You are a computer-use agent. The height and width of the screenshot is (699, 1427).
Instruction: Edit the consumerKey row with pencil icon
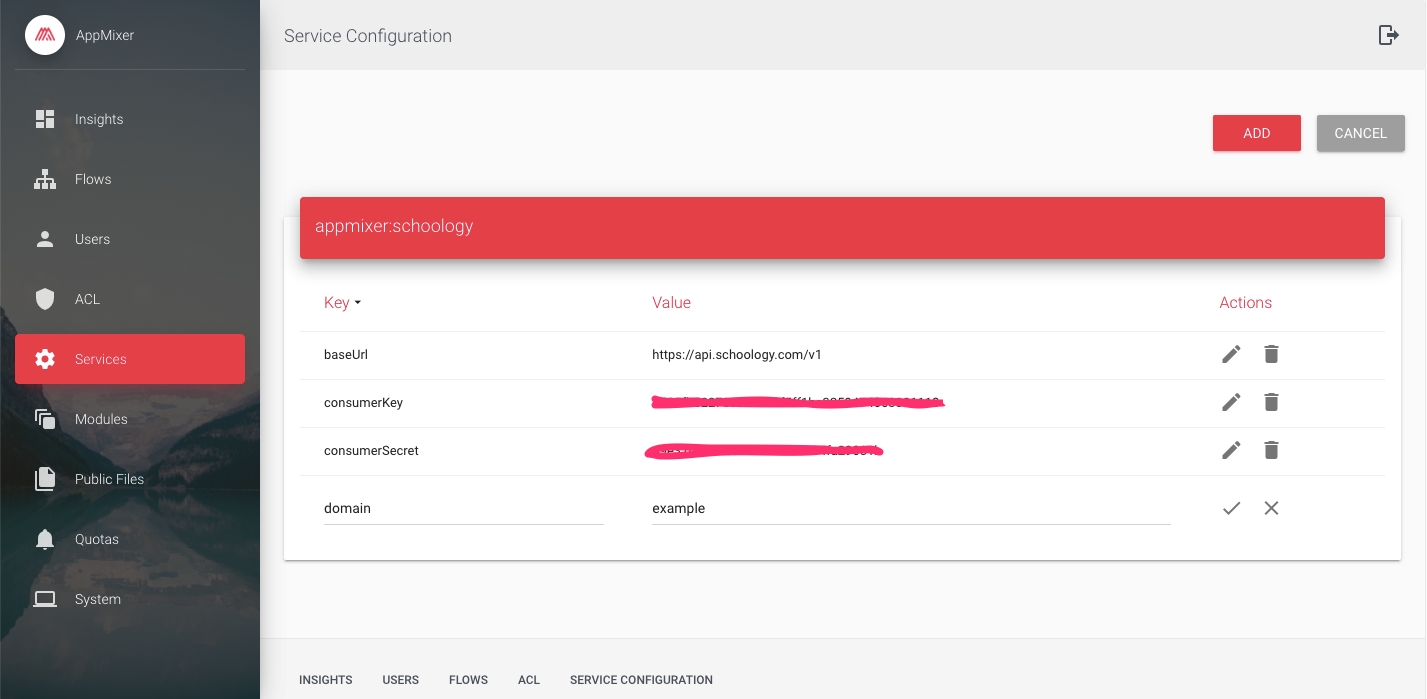click(1231, 402)
